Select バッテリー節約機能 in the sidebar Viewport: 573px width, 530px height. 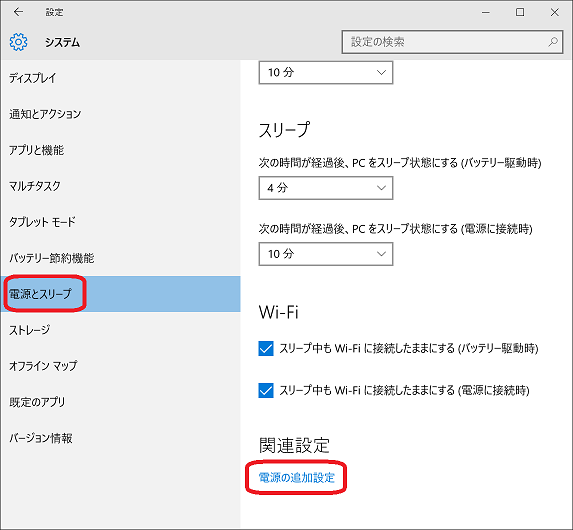pos(121,258)
